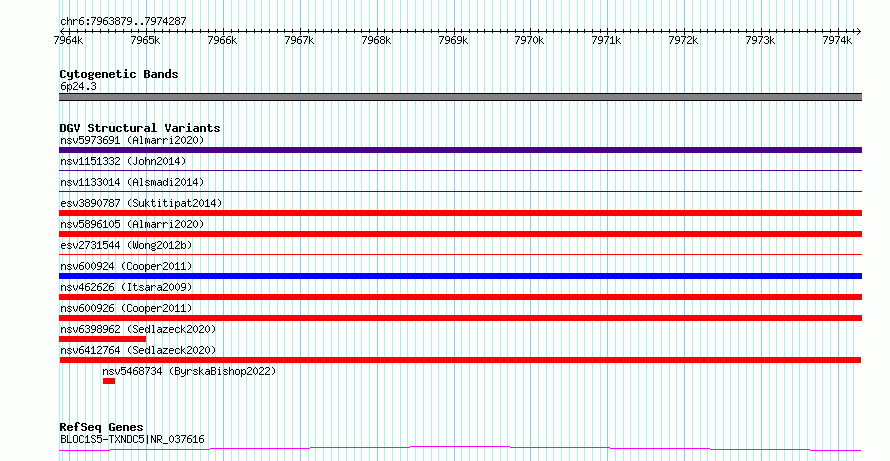Click the 7972k ruler position

[x=683, y=41]
